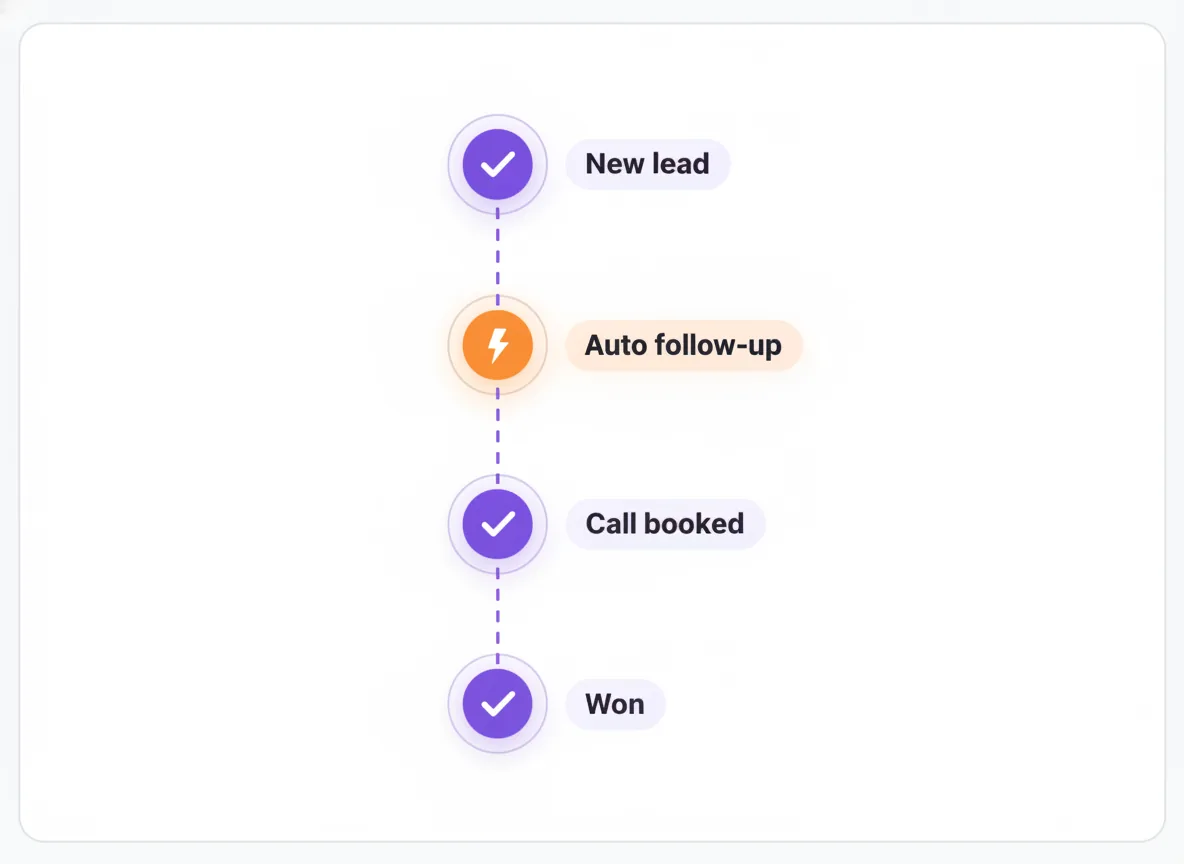Click the outer halo ring of the Won step
This screenshot has width=1184, height=864.
coord(455,704)
